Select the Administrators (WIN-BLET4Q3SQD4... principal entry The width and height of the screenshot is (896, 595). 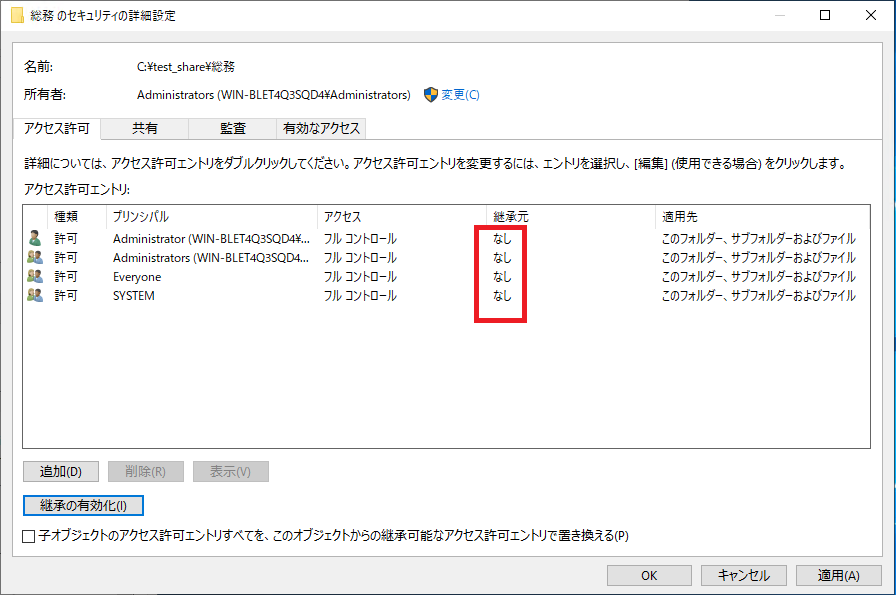(x=211, y=258)
